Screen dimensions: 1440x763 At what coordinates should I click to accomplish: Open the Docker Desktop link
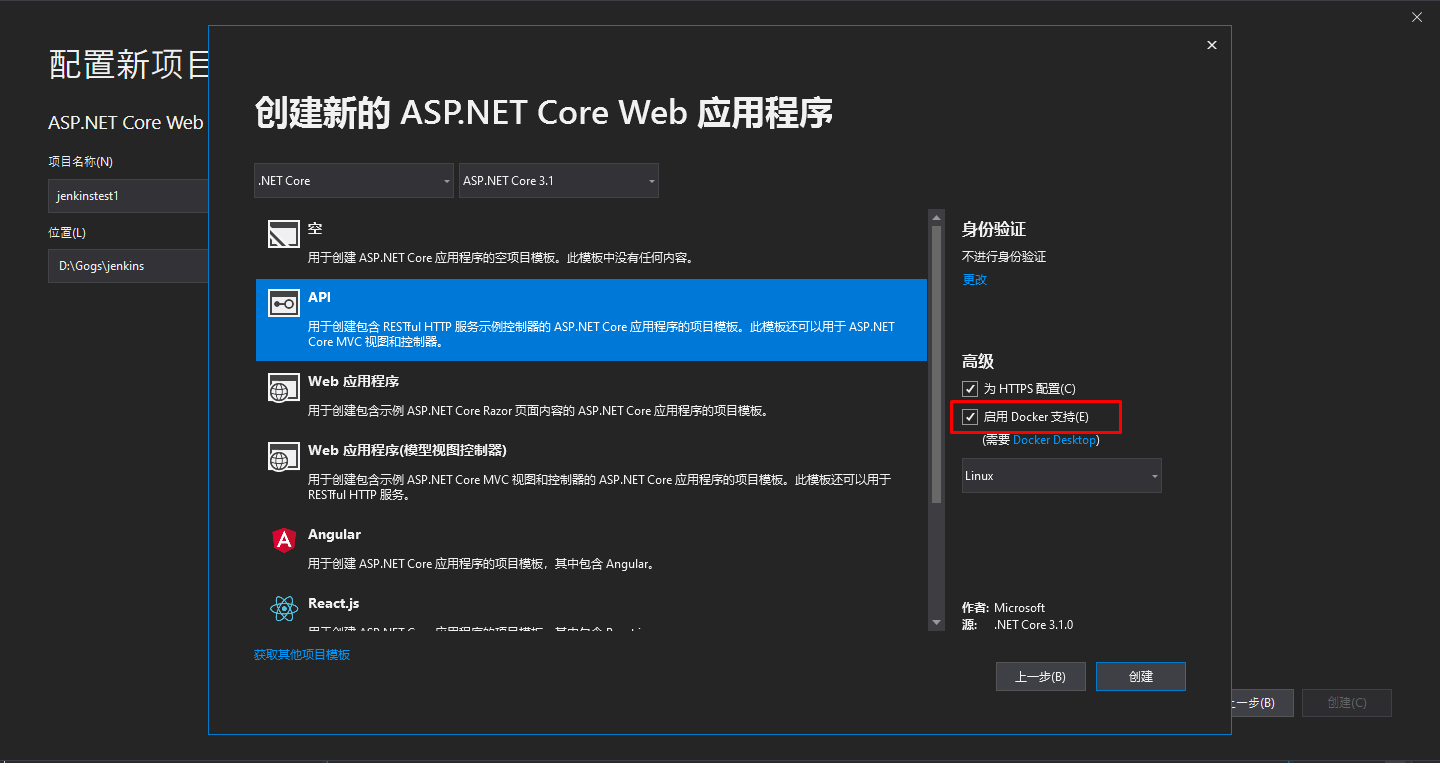(1055, 440)
